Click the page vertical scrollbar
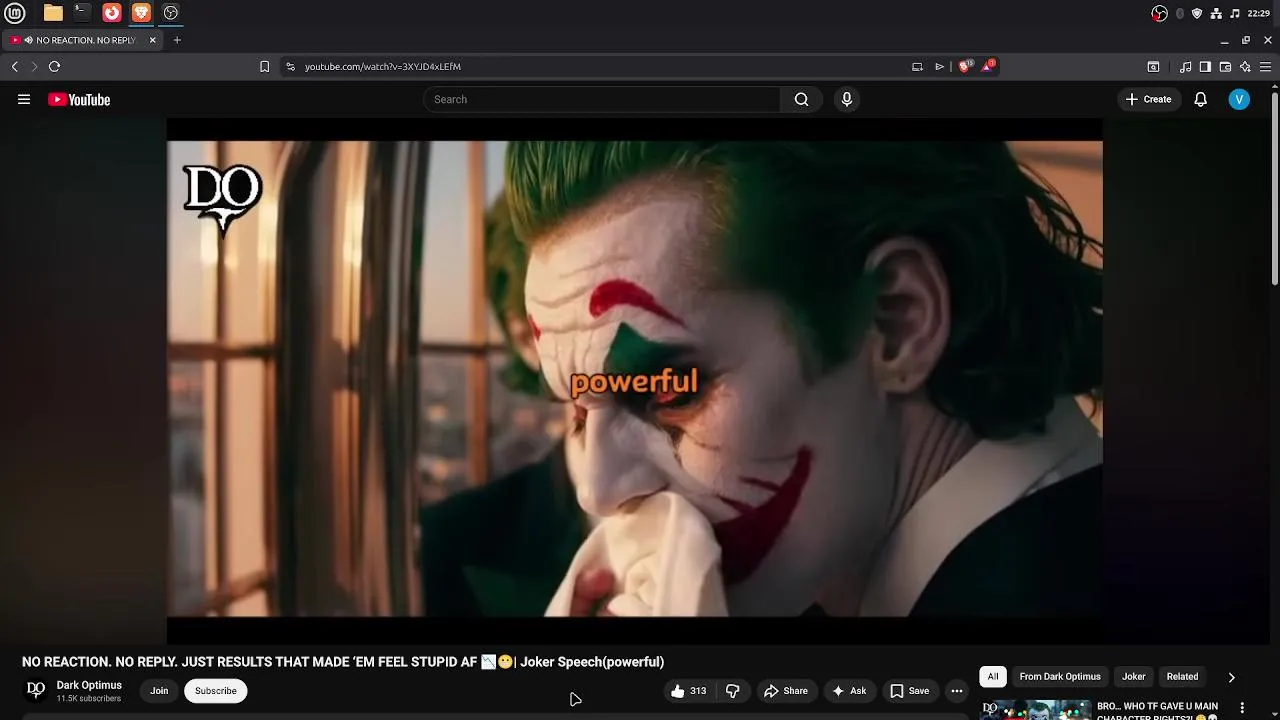The height and width of the screenshot is (720, 1280). [1274, 187]
